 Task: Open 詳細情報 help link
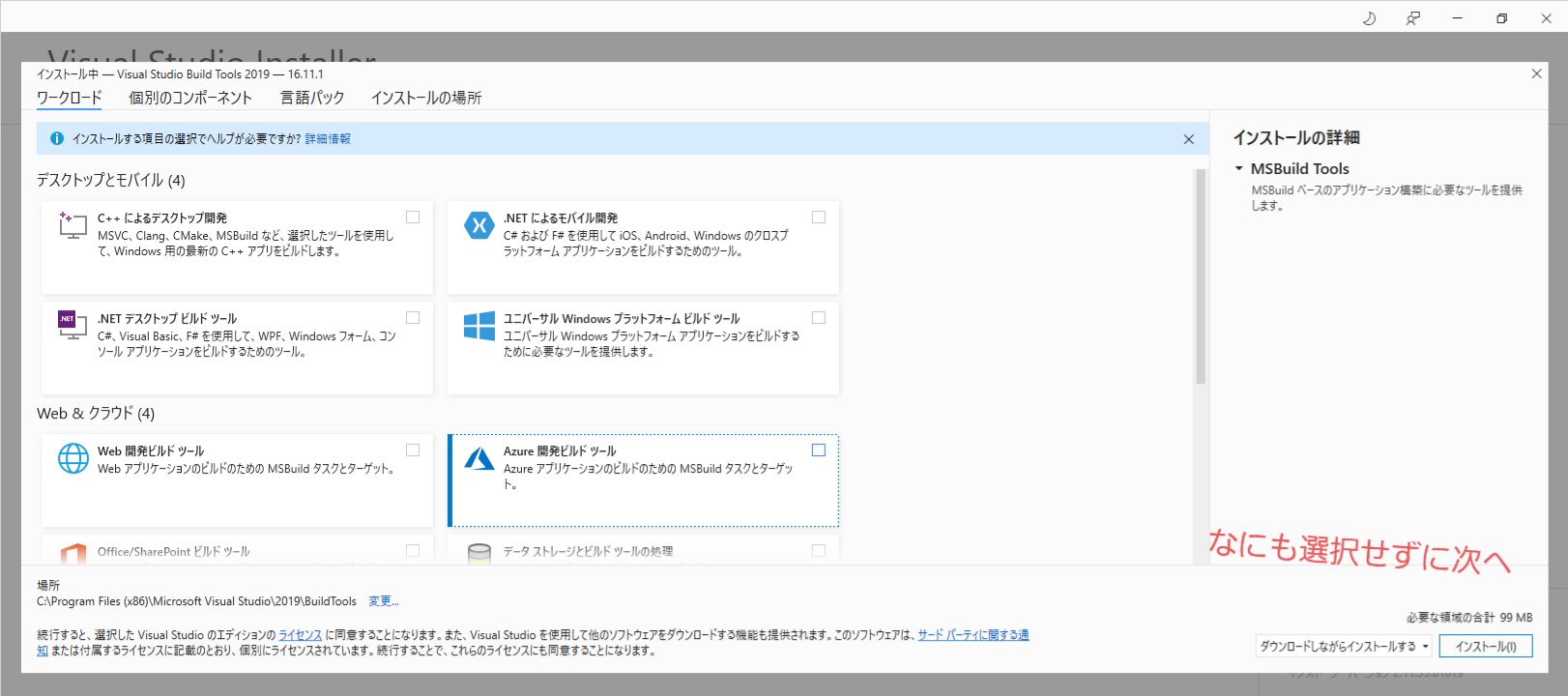[328, 139]
